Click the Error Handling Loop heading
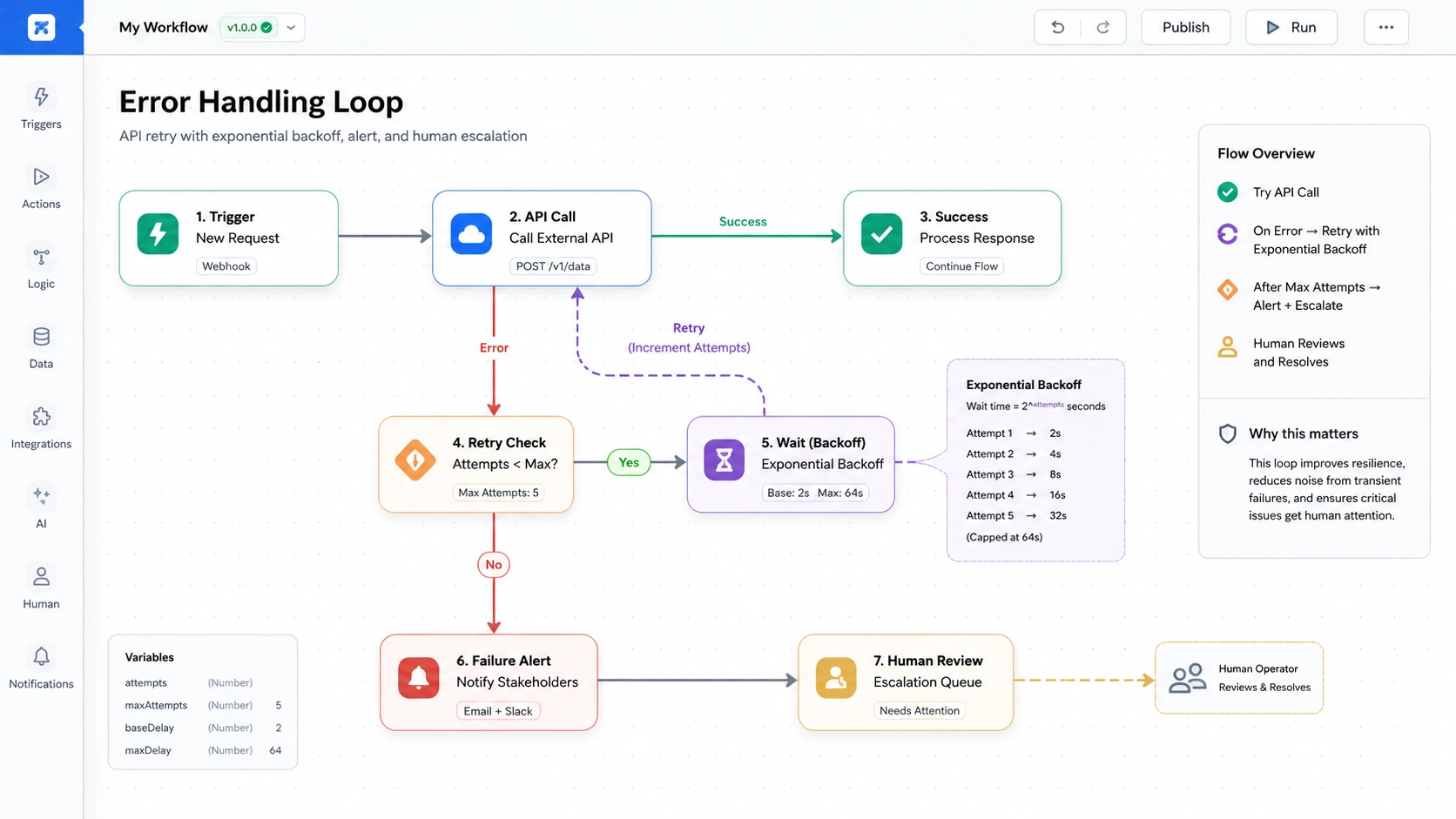 pyautogui.click(x=260, y=102)
